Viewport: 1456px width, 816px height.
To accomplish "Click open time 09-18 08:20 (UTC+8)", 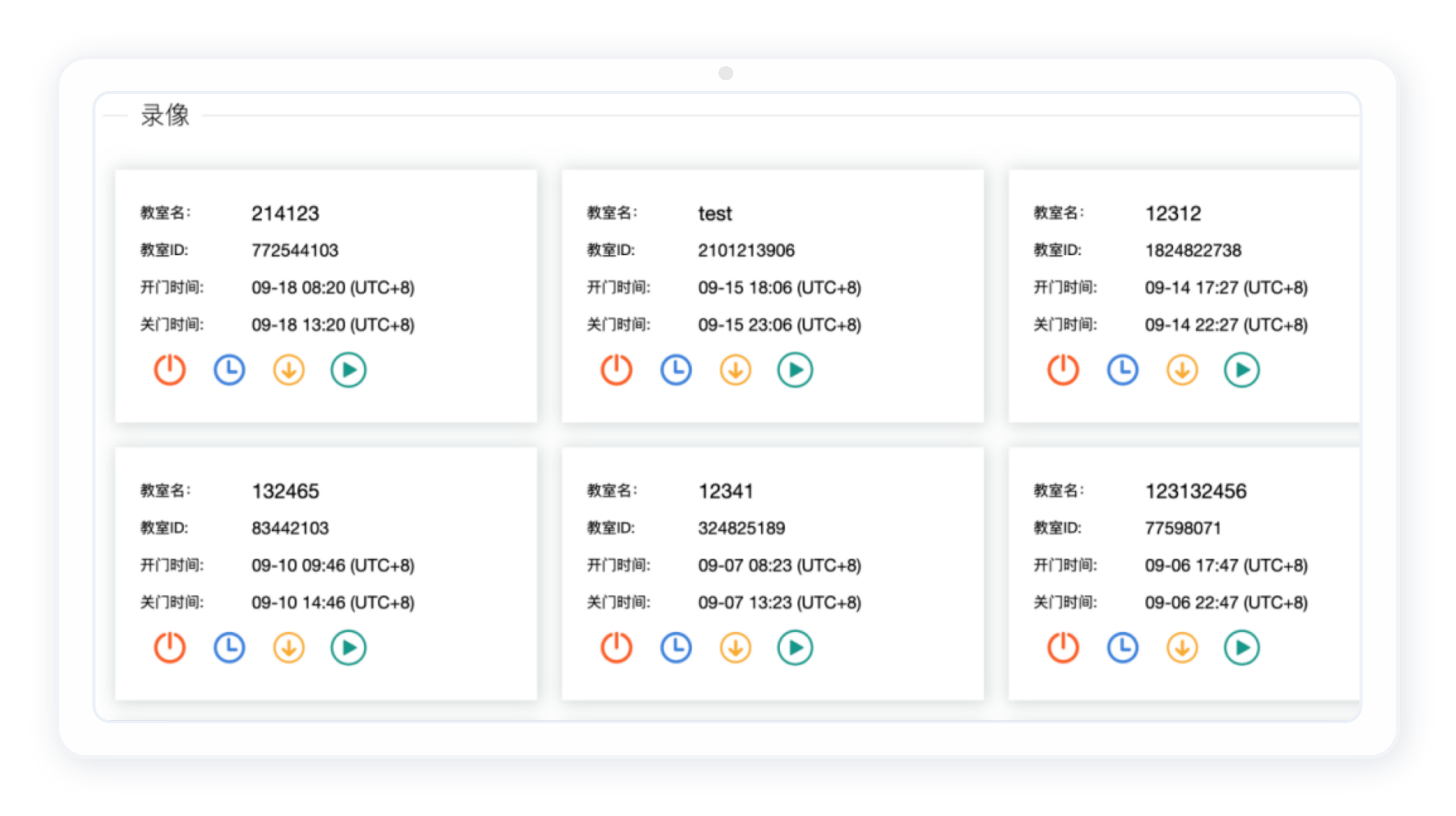I will pos(333,287).
